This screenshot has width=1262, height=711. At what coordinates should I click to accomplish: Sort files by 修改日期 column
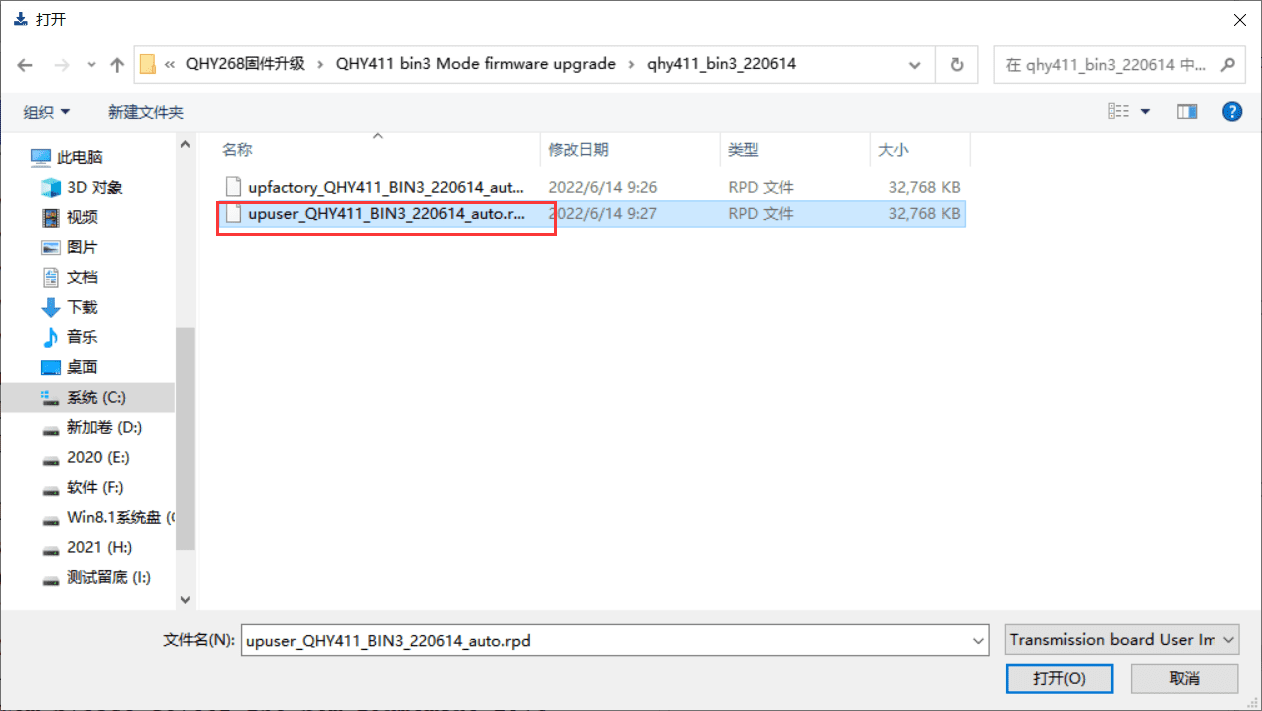578,149
